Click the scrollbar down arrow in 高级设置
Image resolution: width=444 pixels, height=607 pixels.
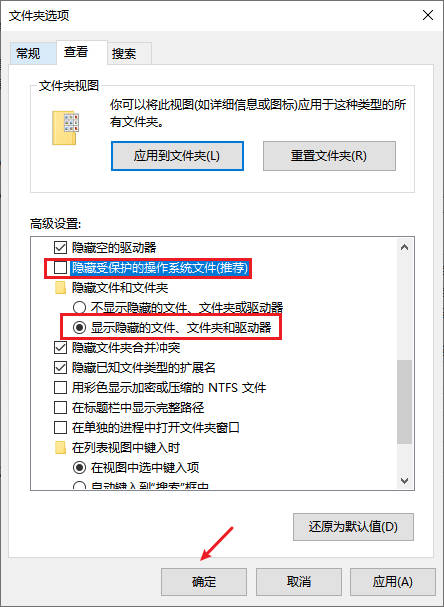click(405, 481)
